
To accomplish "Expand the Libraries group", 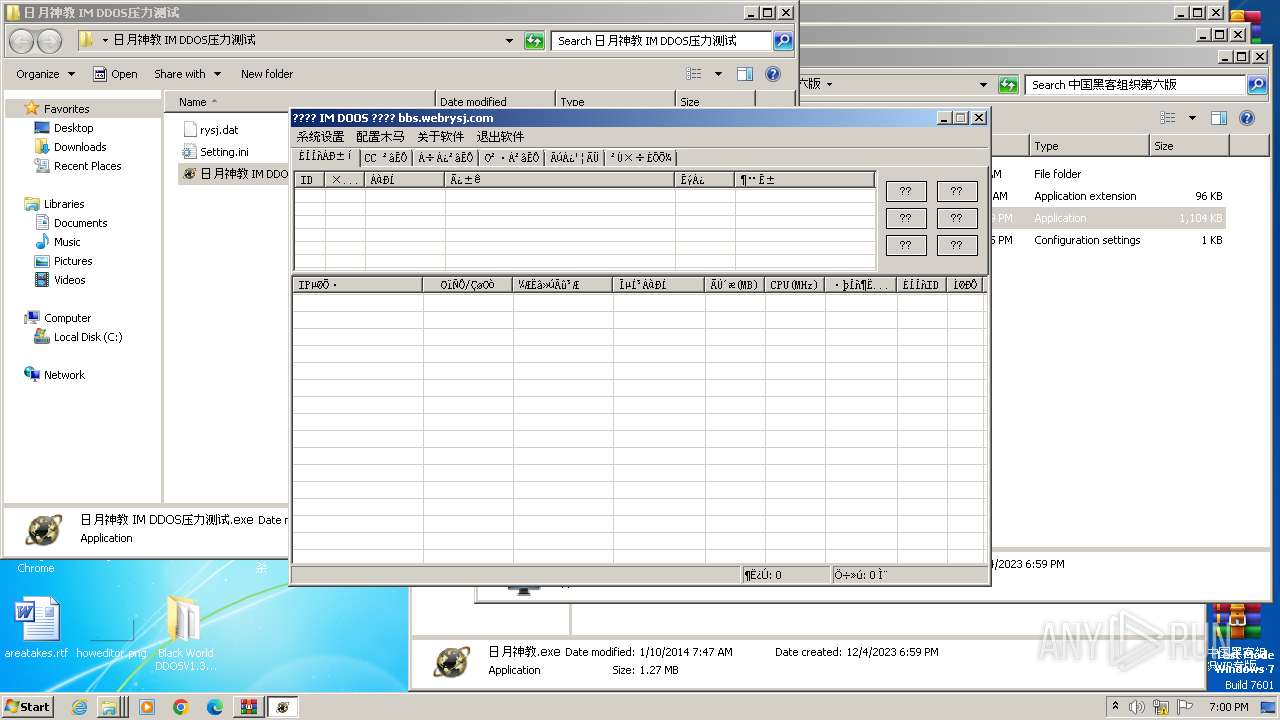I will pos(63,204).
